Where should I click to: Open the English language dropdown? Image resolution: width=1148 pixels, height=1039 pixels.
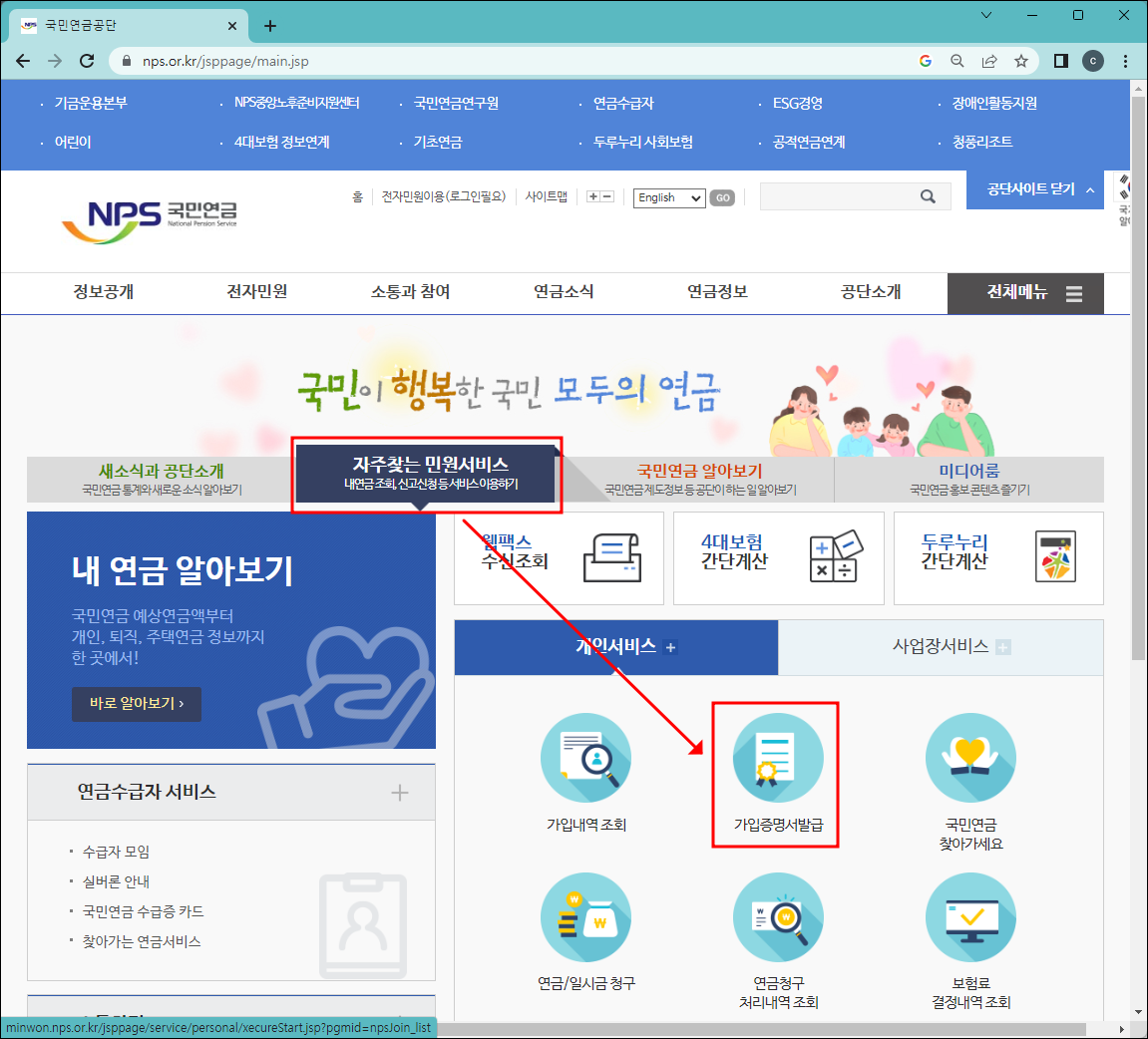click(668, 197)
